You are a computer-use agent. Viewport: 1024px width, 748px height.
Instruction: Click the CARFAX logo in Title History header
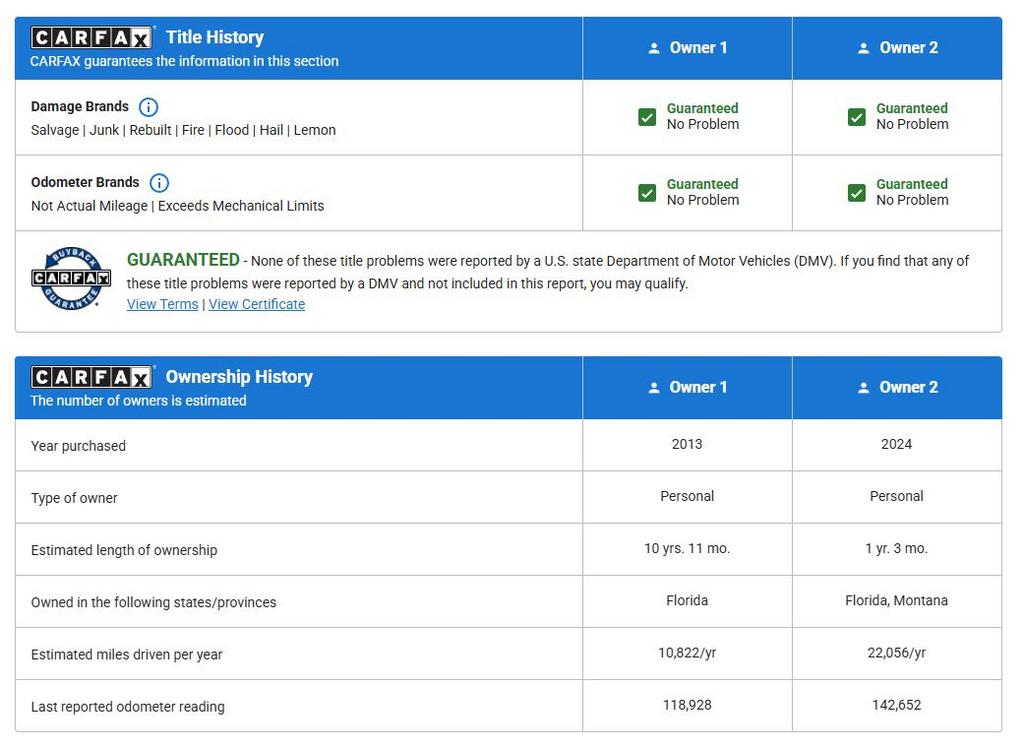click(x=92, y=38)
